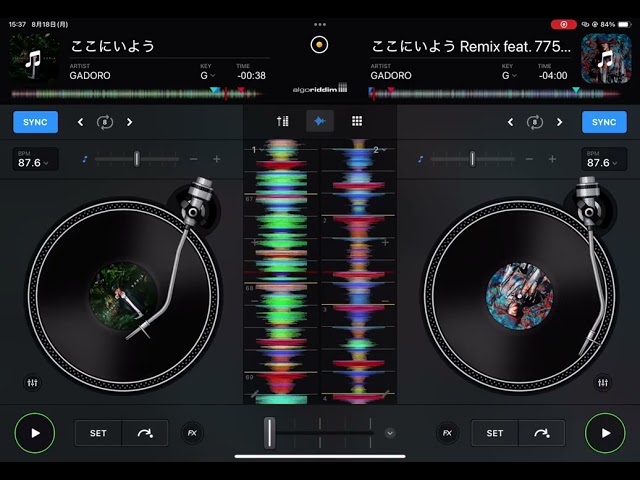Decrease left deck tempo with minus

194,159
